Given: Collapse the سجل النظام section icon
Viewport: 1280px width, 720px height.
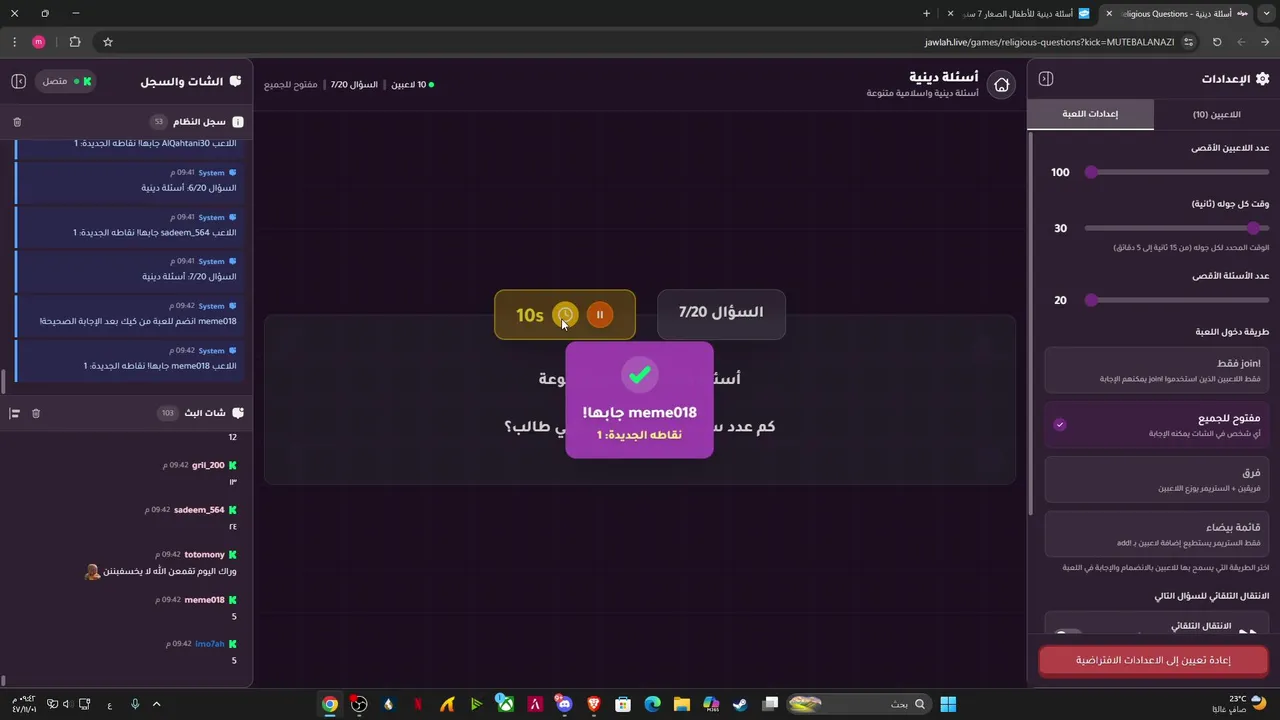Looking at the screenshot, I should pos(238,122).
